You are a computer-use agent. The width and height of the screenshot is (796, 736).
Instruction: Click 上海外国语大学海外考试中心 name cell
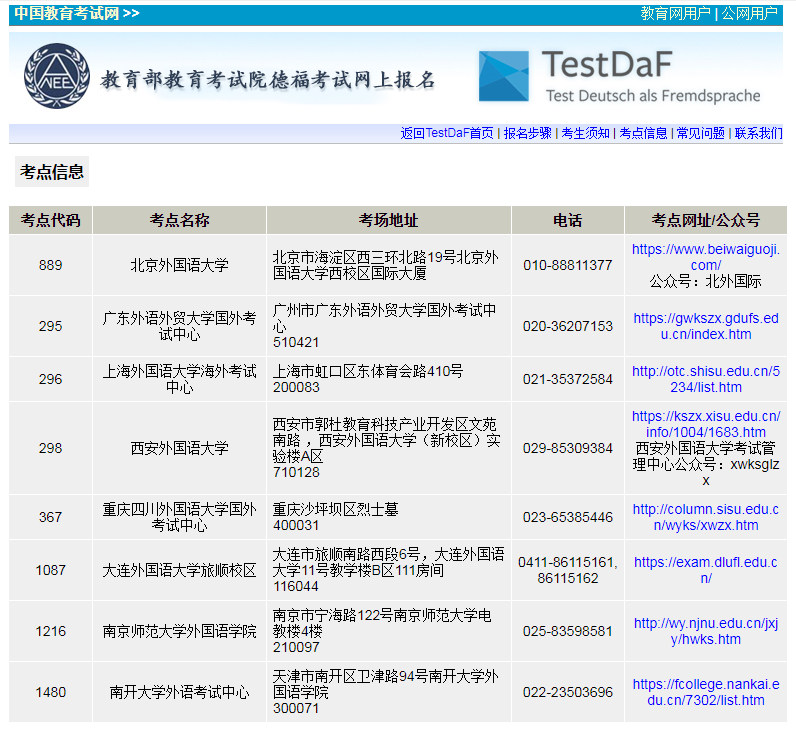[x=179, y=379]
